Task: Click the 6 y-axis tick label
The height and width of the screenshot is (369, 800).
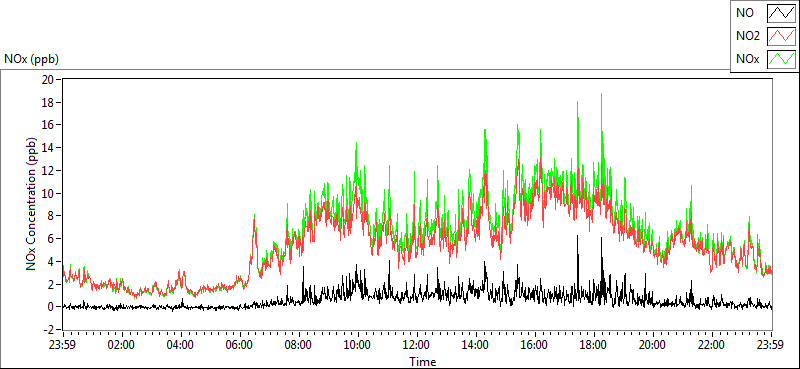Action: coord(51,238)
